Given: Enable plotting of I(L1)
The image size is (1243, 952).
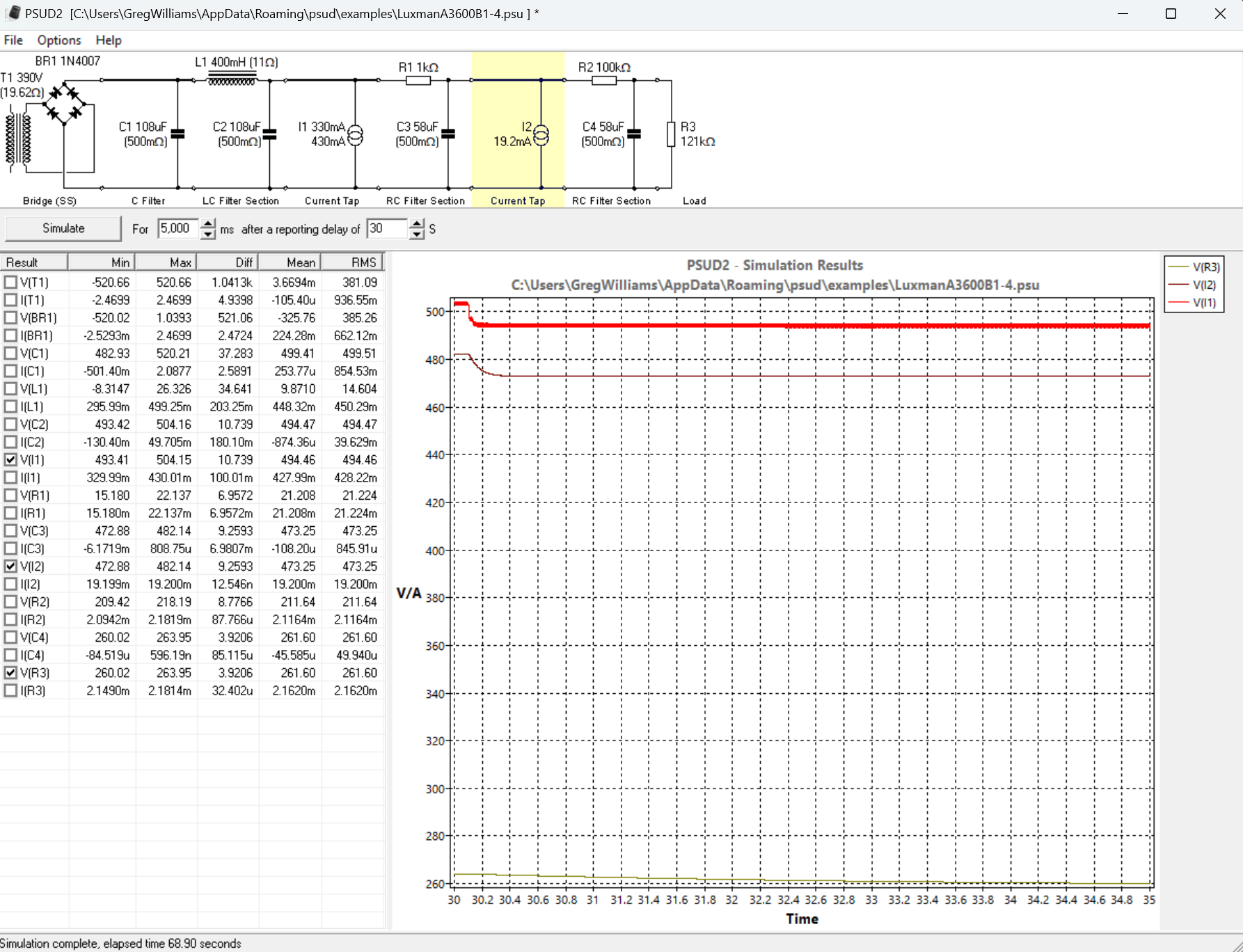Looking at the screenshot, I should tap(10, 406).
